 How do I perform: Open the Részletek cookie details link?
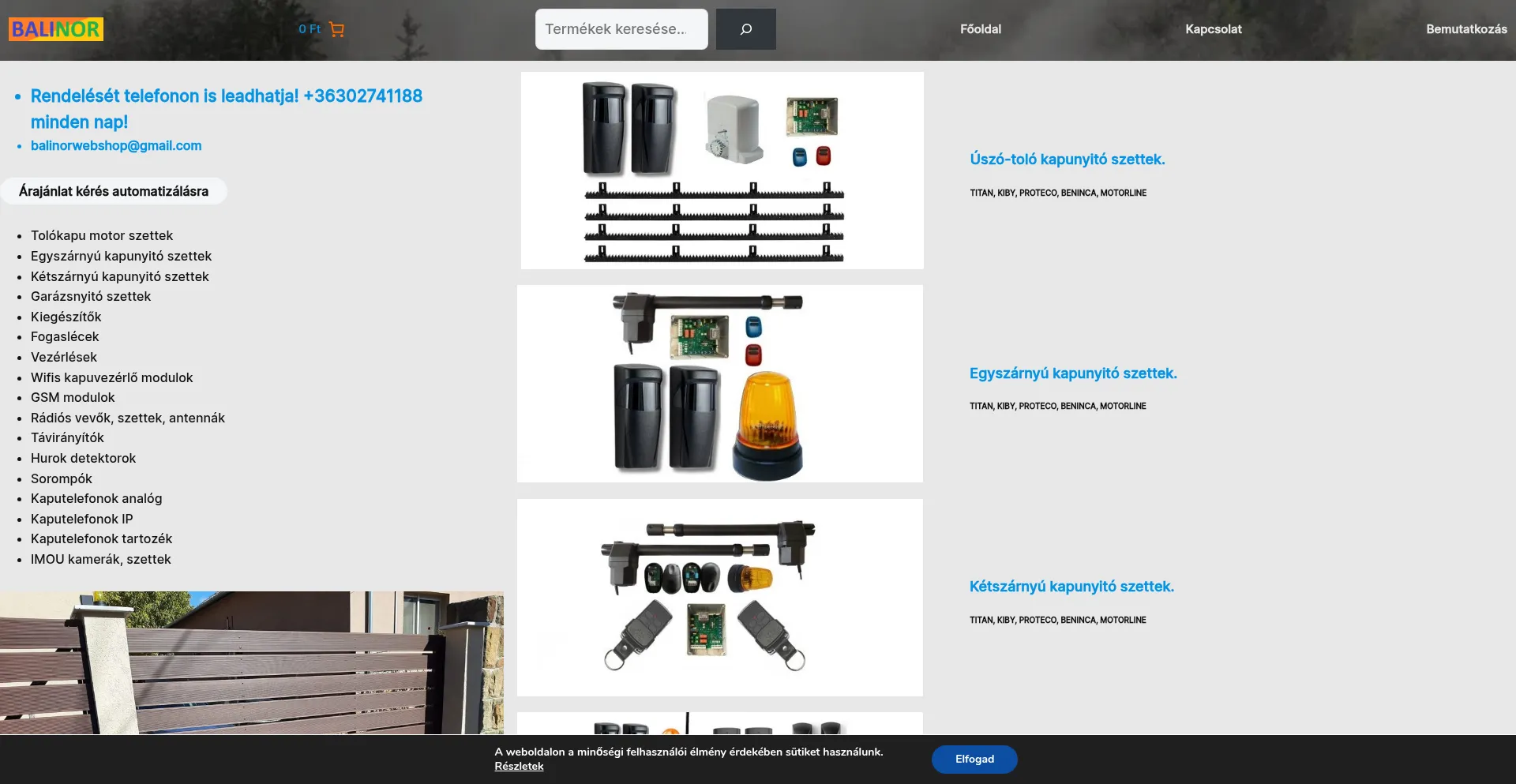click(x=519, y=766)
